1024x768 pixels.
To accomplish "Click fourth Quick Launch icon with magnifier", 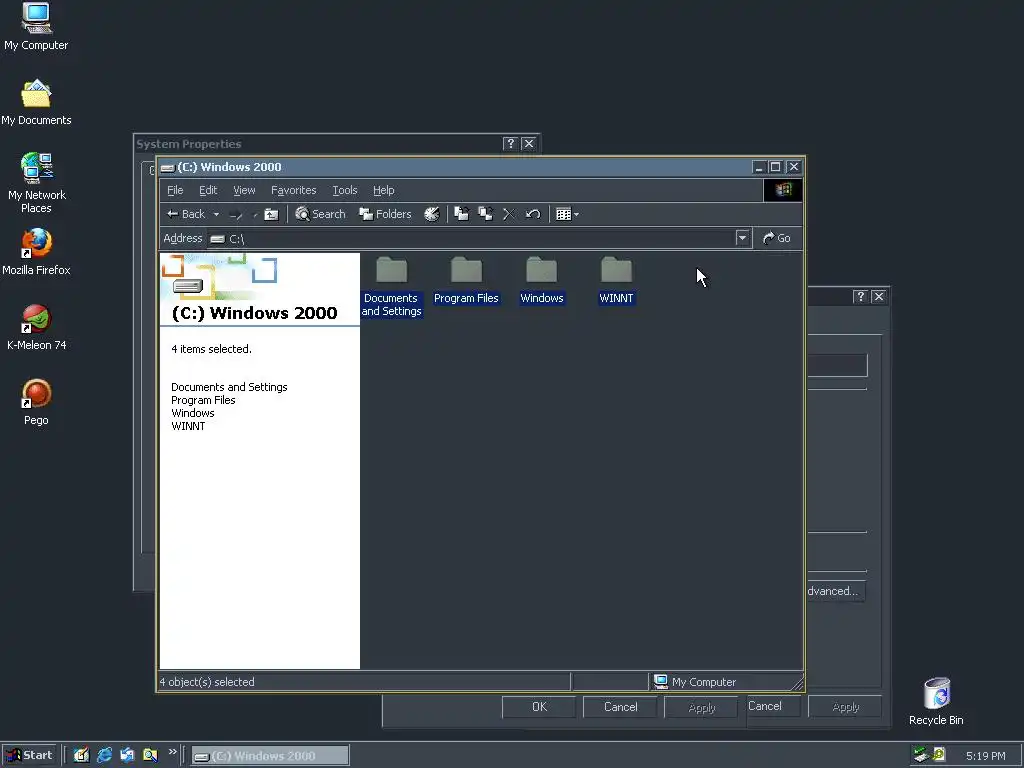I will coord(150,756).
